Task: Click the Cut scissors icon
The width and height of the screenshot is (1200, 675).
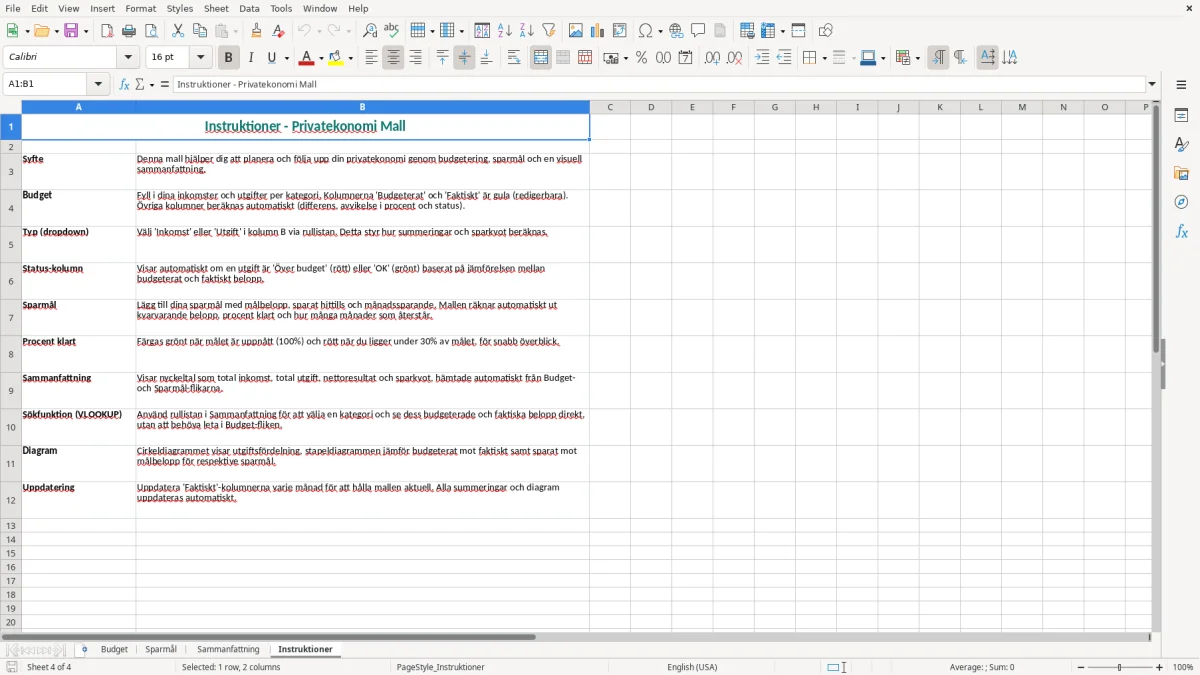Action: pos(178,31)
